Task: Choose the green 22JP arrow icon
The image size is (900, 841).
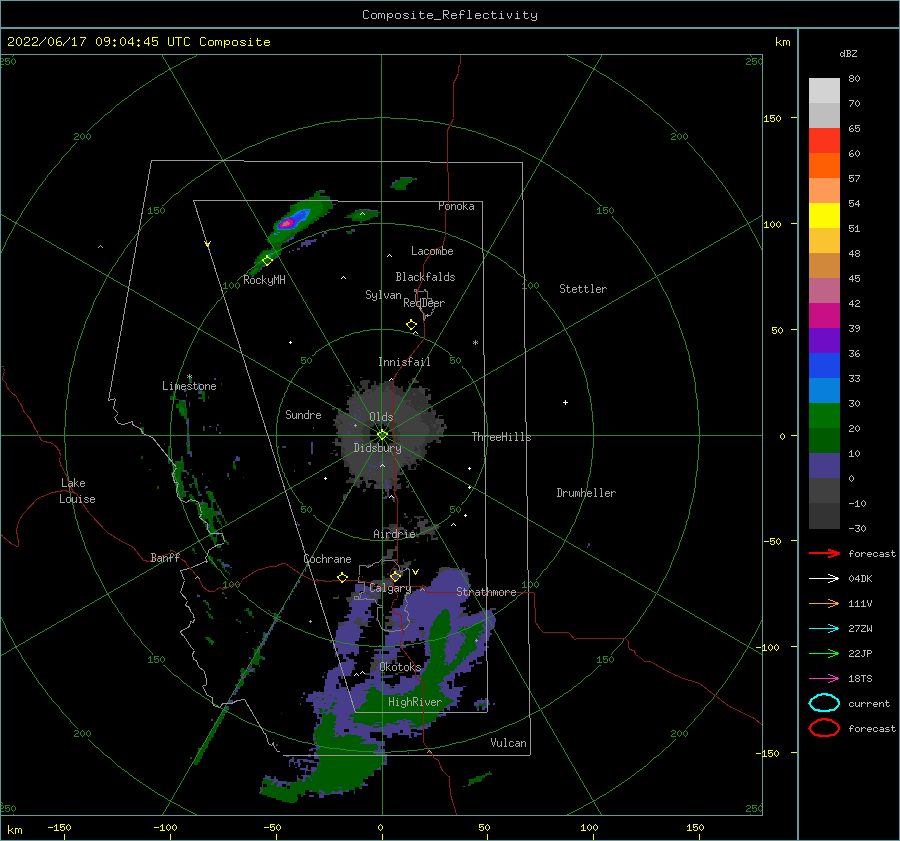Action: (x=824, y=653)
